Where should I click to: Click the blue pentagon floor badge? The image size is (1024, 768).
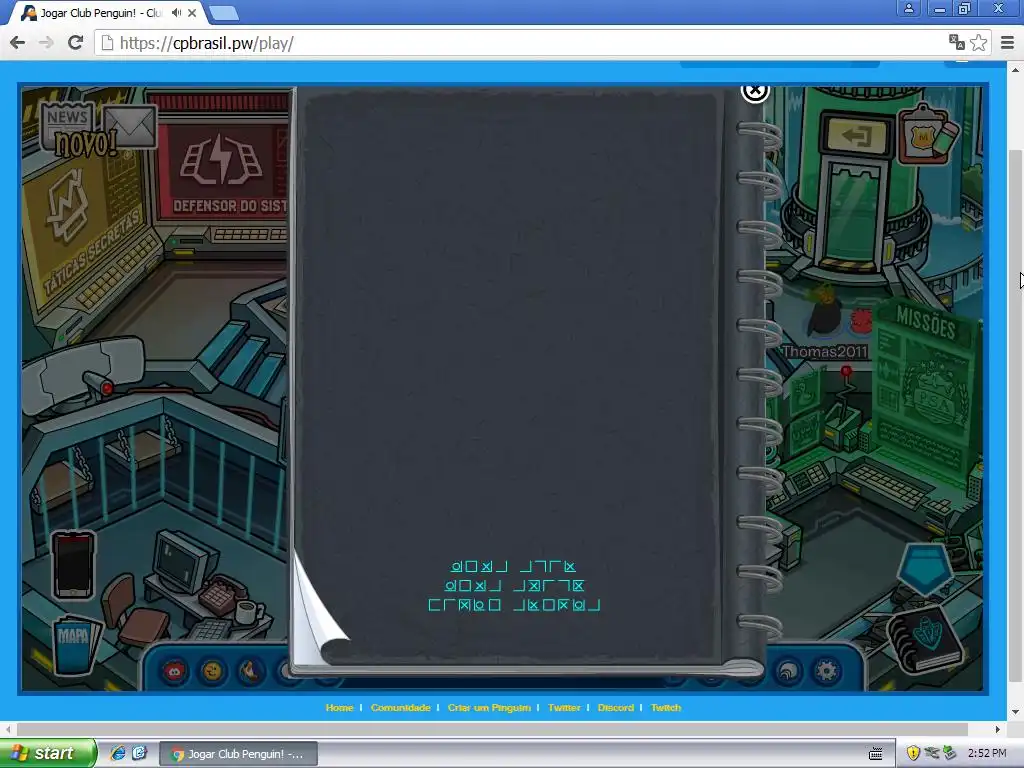tap(925, 568)
